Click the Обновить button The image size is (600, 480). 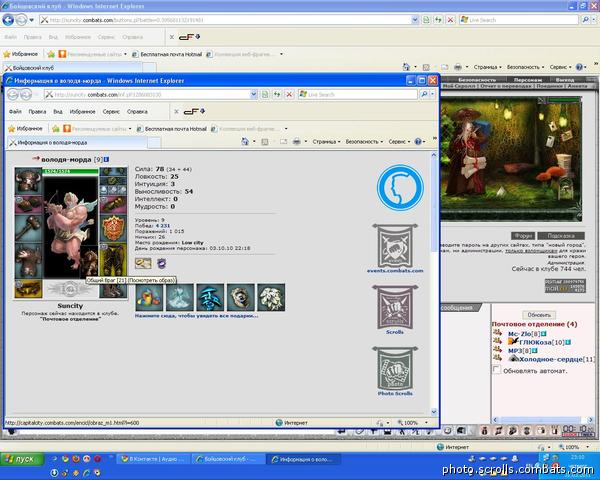click(x=539, y=315)
